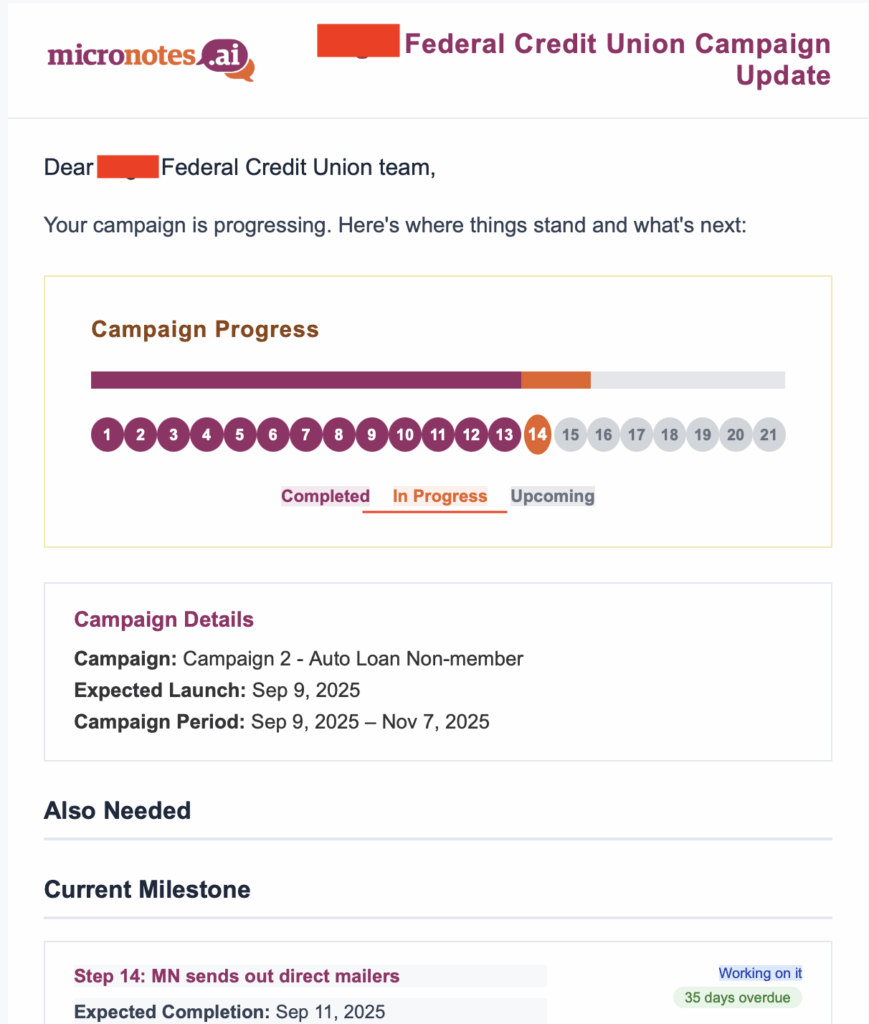
Task: Click the Current Milestone section heading
Action: 147,889
